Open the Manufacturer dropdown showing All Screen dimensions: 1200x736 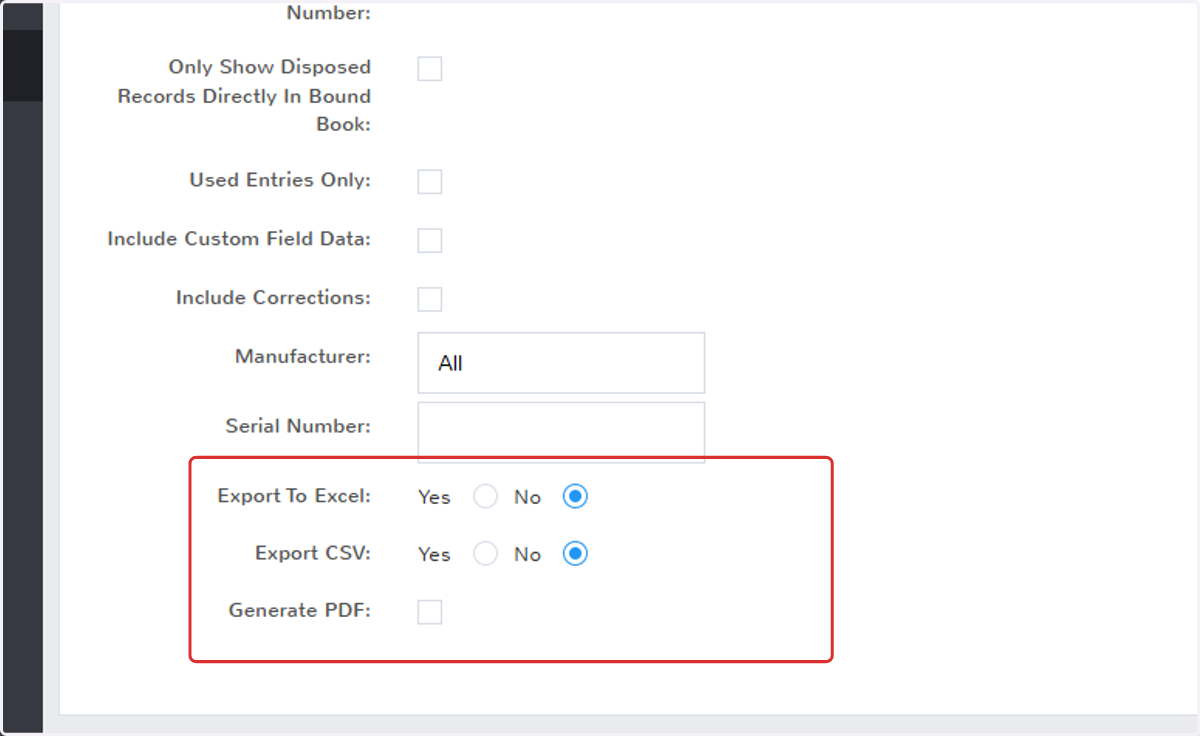point(561,363)
